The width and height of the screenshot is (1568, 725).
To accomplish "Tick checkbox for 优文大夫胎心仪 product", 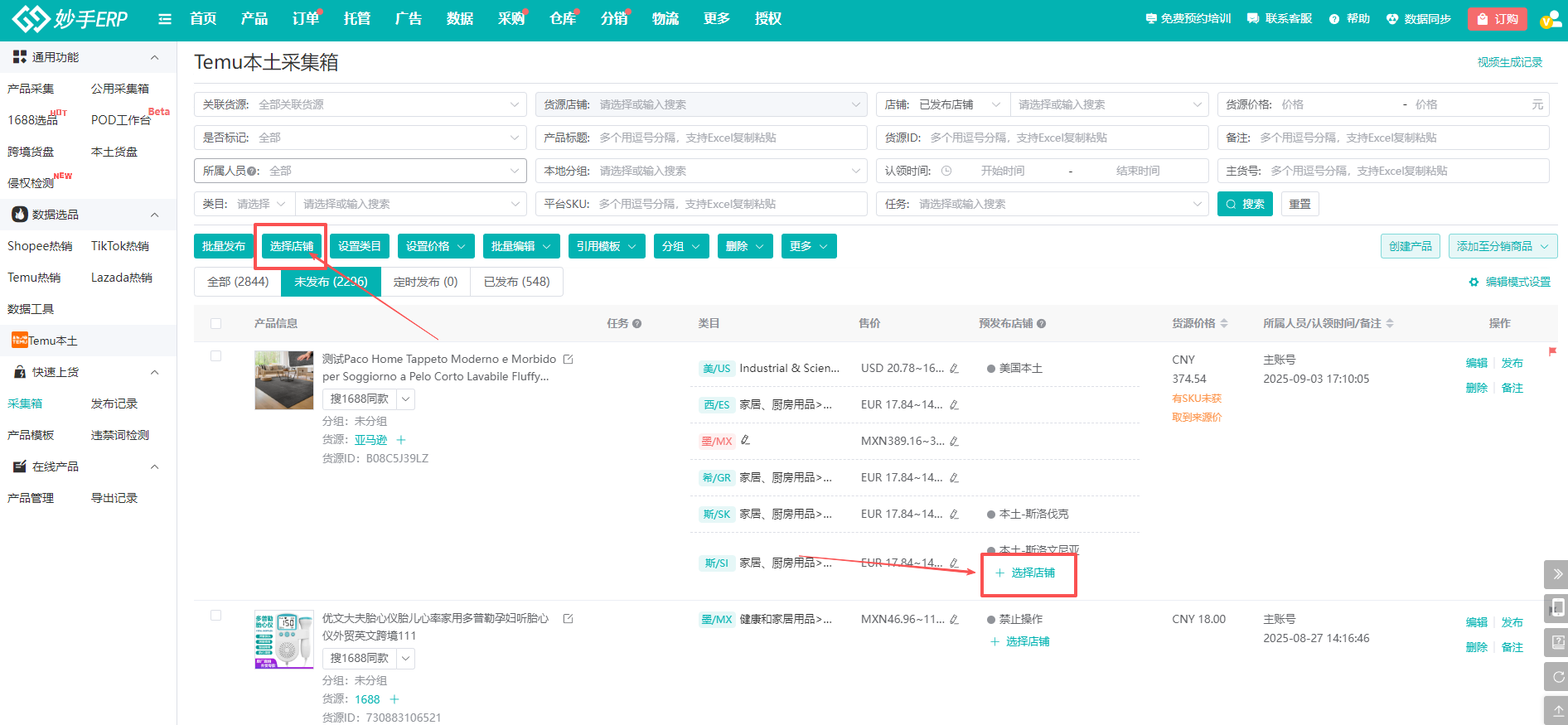I will tap(215, 615).
